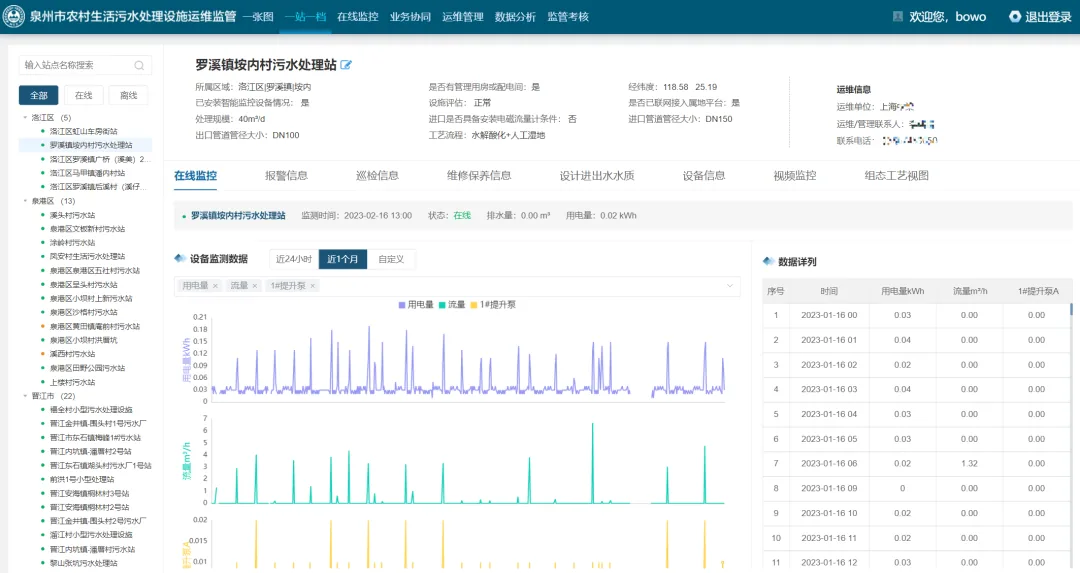Select station 溪西村污水站 in the tree
Viewport: 1080px width, 573px height.
click(72, 354)
